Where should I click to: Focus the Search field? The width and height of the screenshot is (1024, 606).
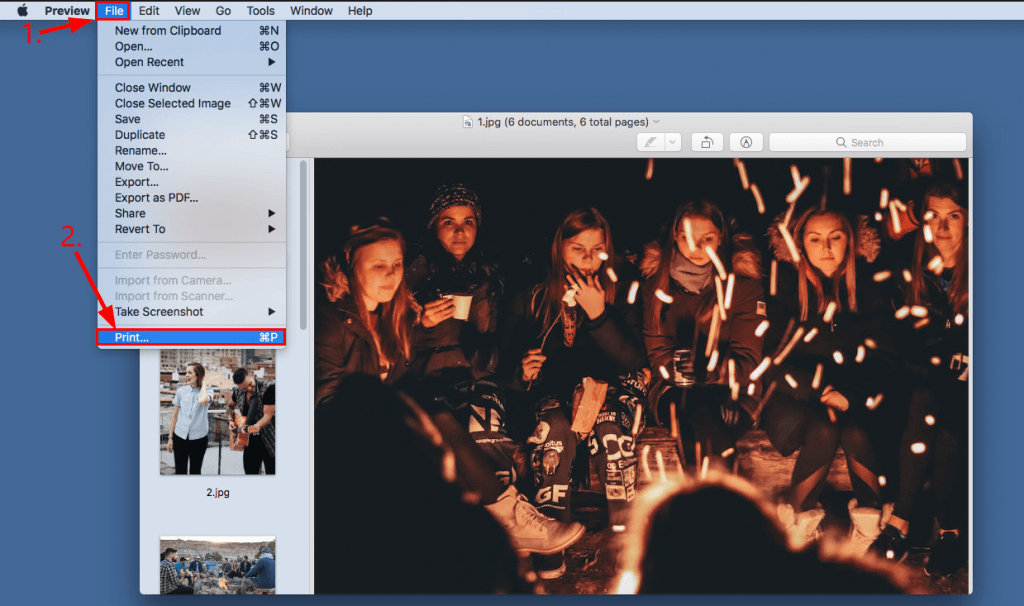(867, 142)
